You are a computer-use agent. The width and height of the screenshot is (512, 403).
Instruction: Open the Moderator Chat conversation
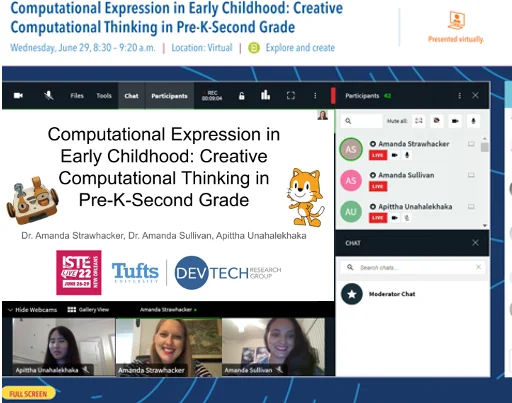click(392, 294)
